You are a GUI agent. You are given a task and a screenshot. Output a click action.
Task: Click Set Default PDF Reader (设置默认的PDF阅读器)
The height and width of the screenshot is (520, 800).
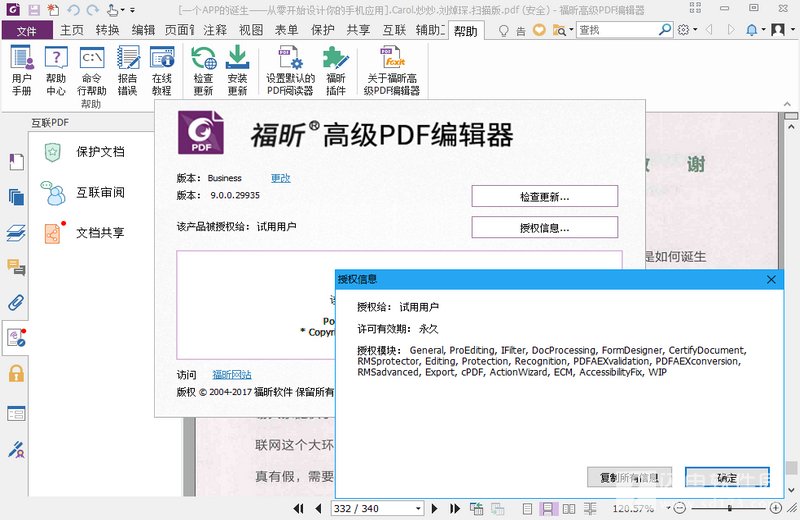(x=290, y=70)
